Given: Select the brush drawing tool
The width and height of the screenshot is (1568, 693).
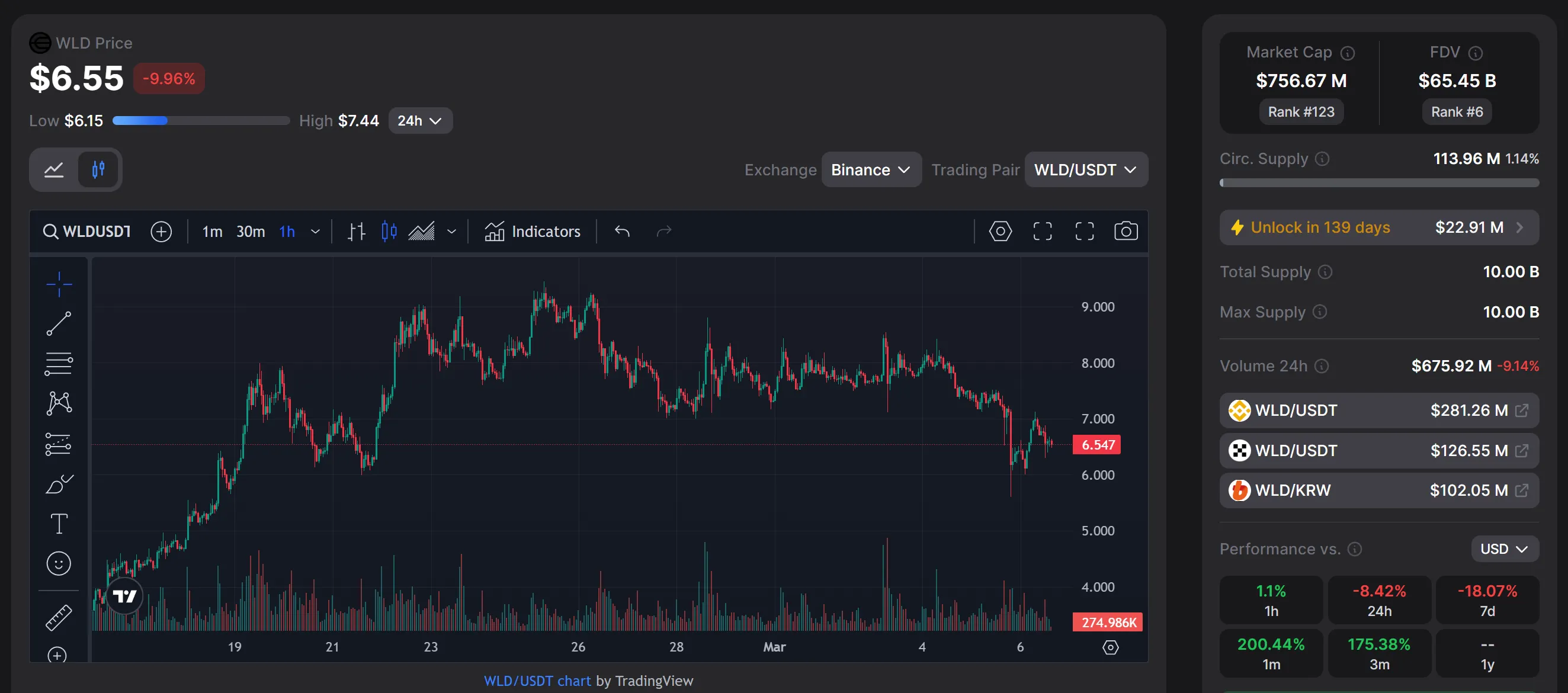Looking at the screenshot, I should pyautogui.click(x=59, y=484).
